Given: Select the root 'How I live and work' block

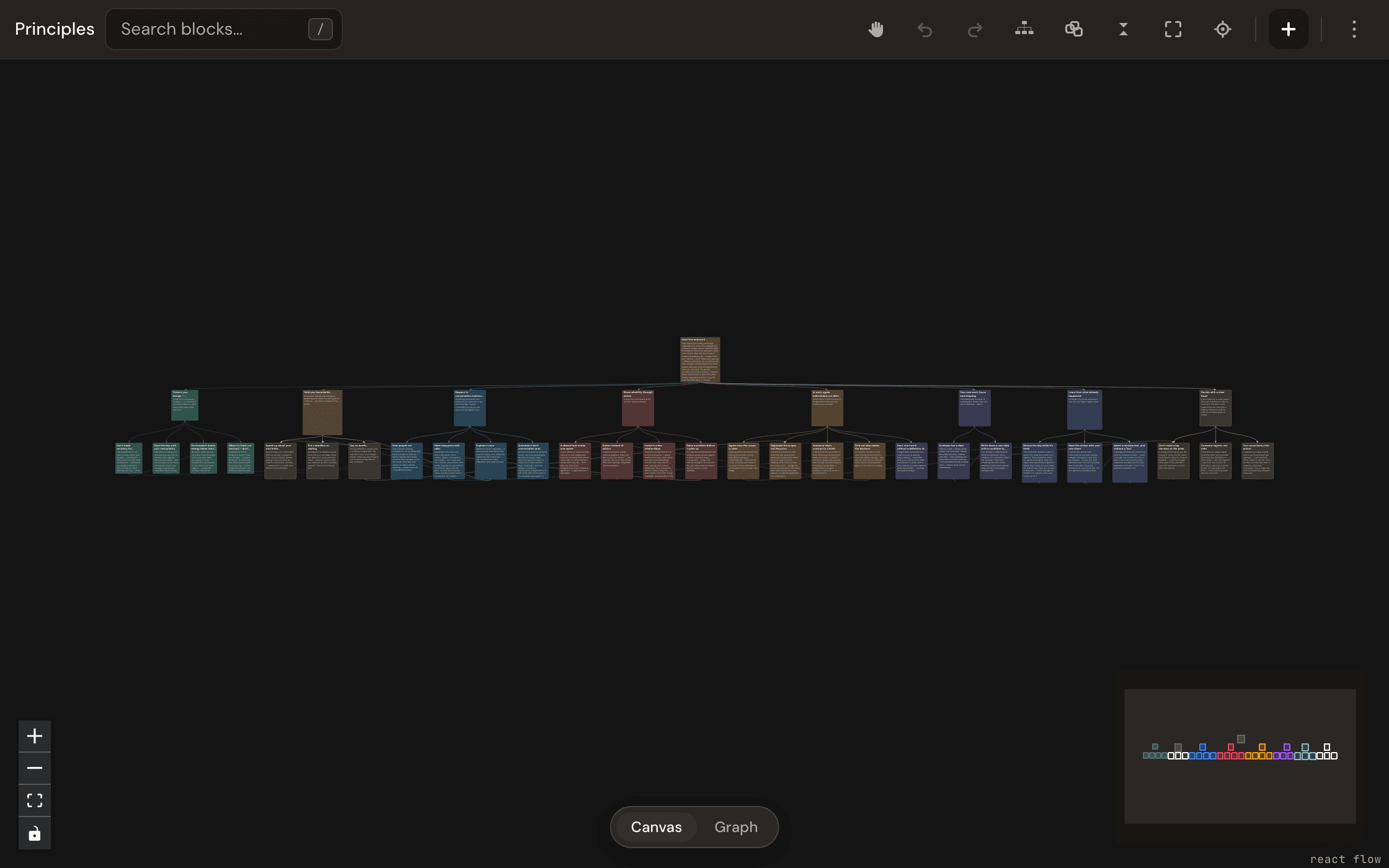Looking at the screenshot, I should click(x=700, y=360).
